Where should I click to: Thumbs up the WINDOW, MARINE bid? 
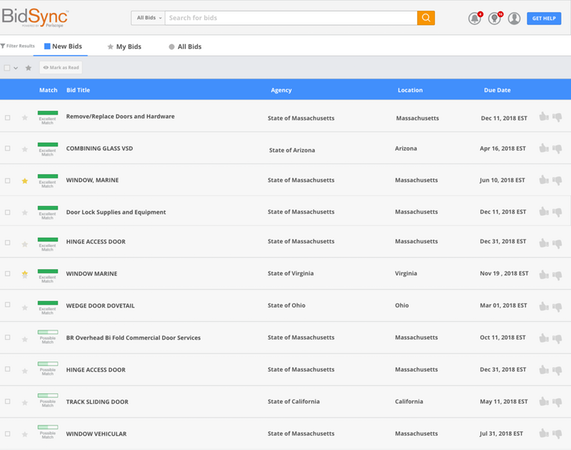[544, 180]
